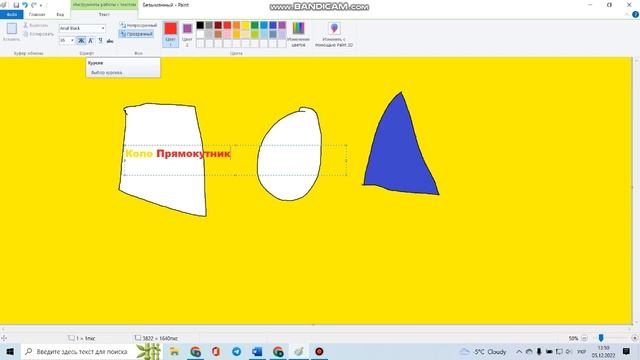Screen dimensions: 640x360
Task: Toggle strikethrough formatting
Action: coord(110,40)
